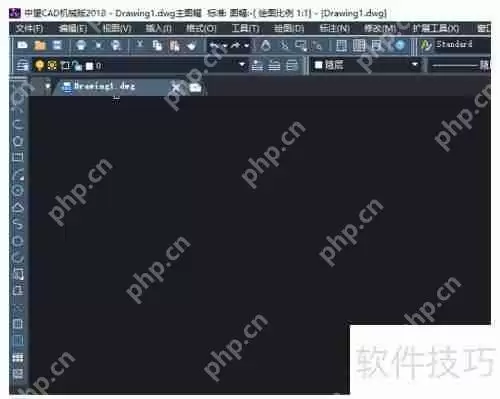Click the white swatch in the 随层 color box
Viewport: 500px width, 399px height.
point(318,65)
